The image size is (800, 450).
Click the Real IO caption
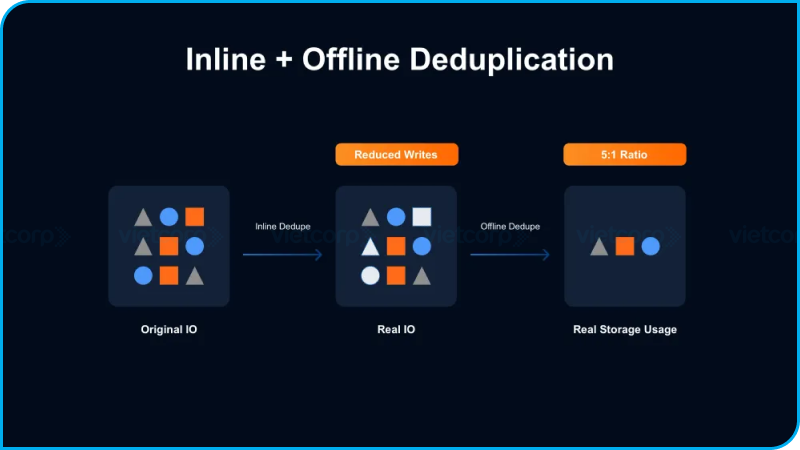[x=396, y=329]
